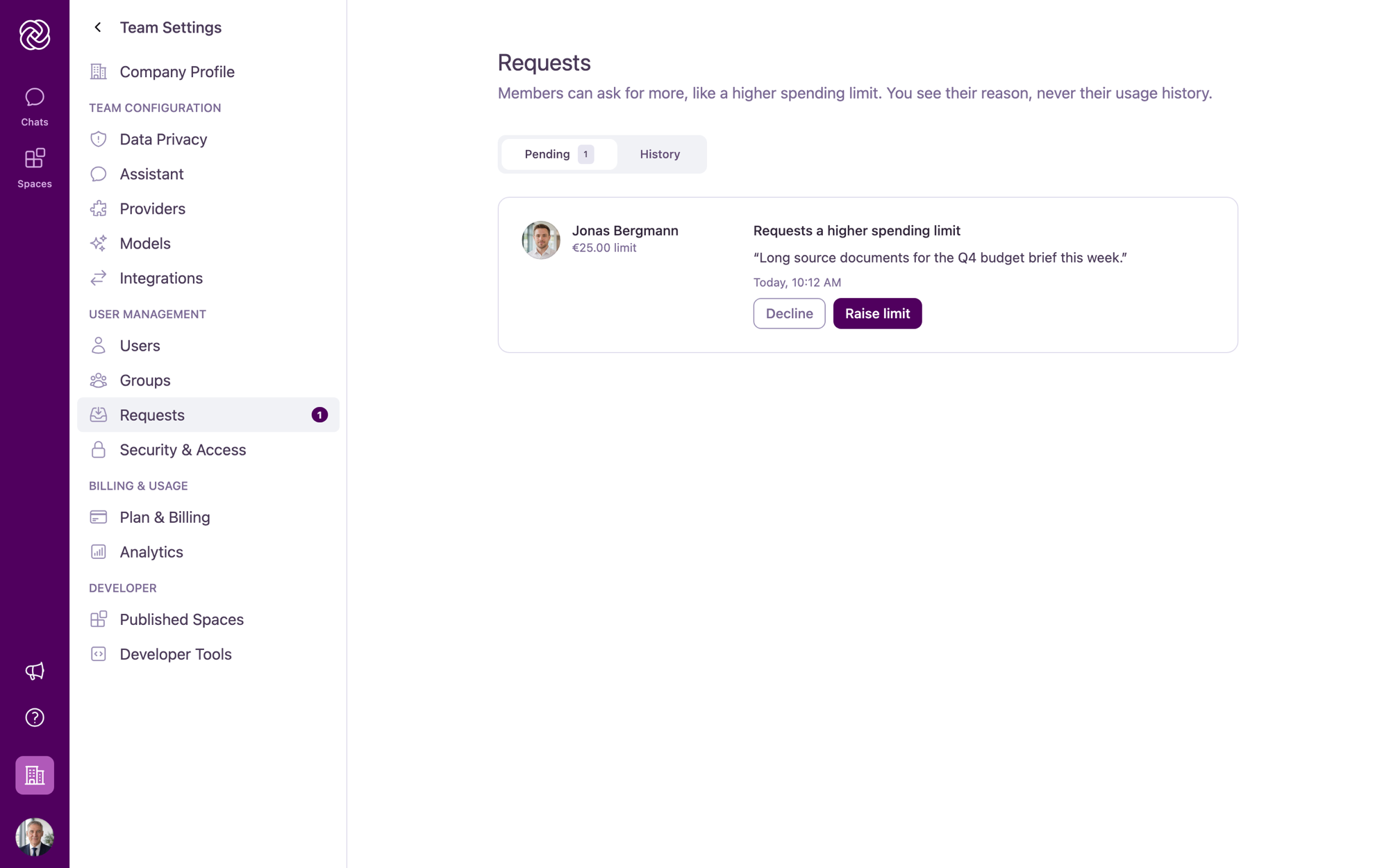Click the Pending tab count badge

pos(585,154)
